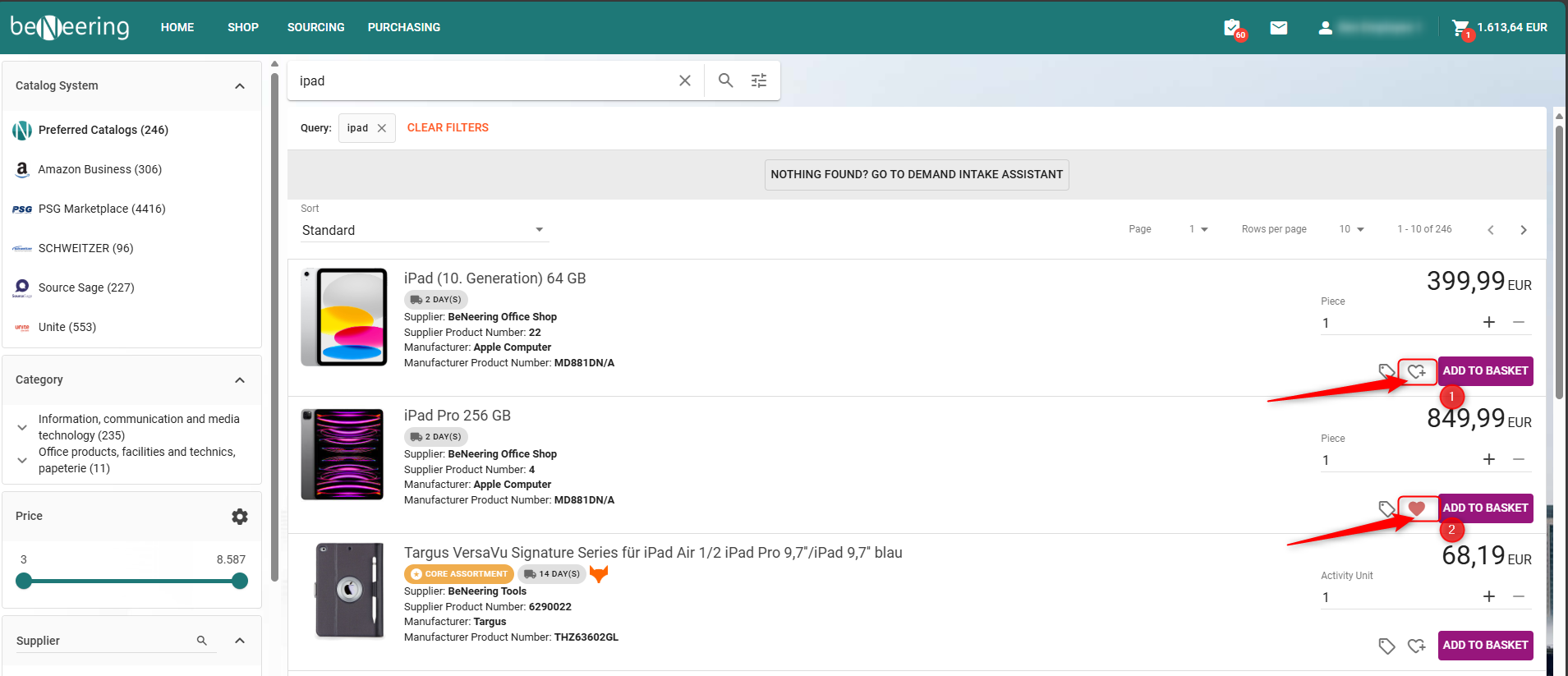Open the Purchasing menu
The height and width of the screenshot is (676, 1568).
(x=403, y=27)
